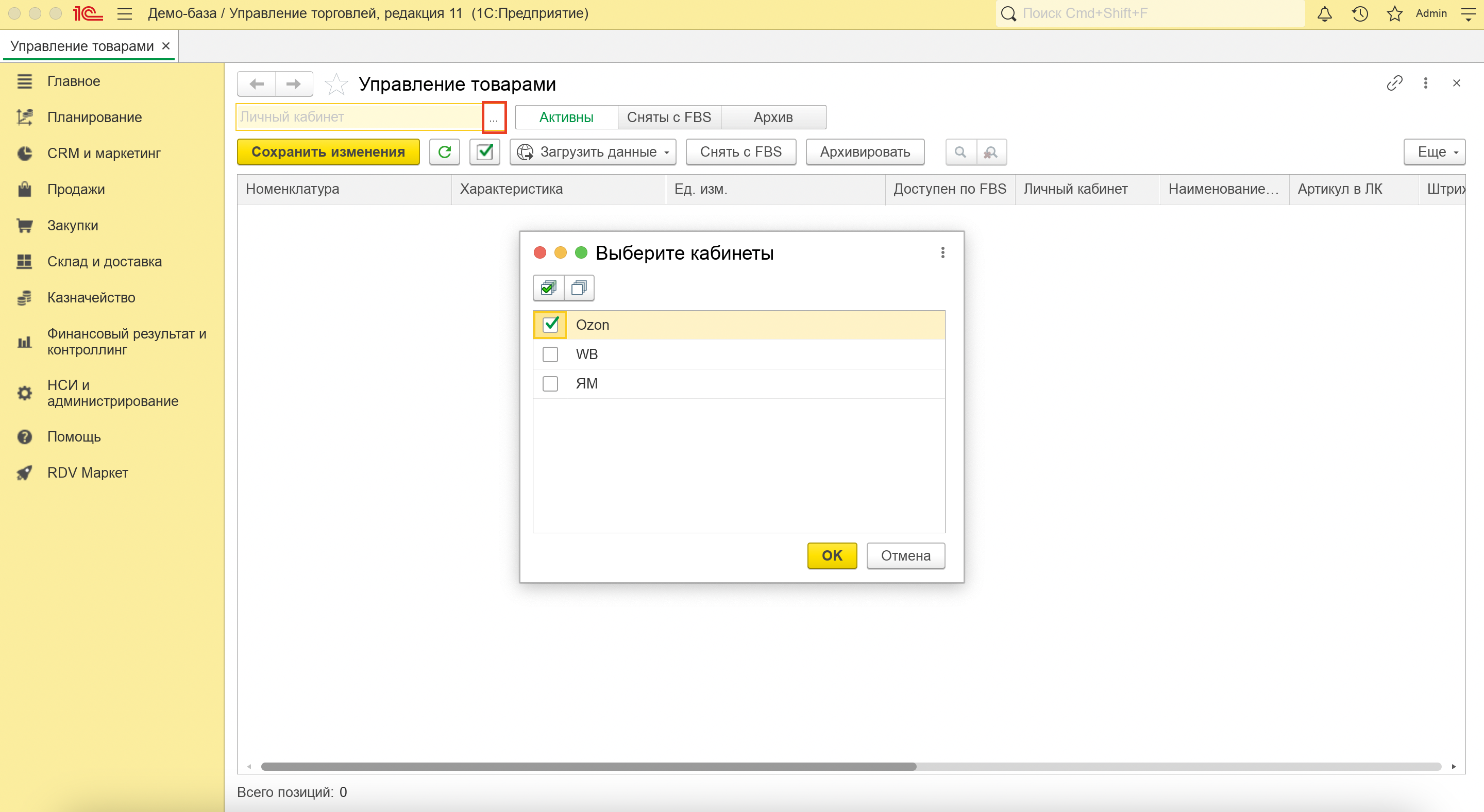Open the history clock icon
This screenshot has height=812, width=1484.
click(x=1360, y=13)
